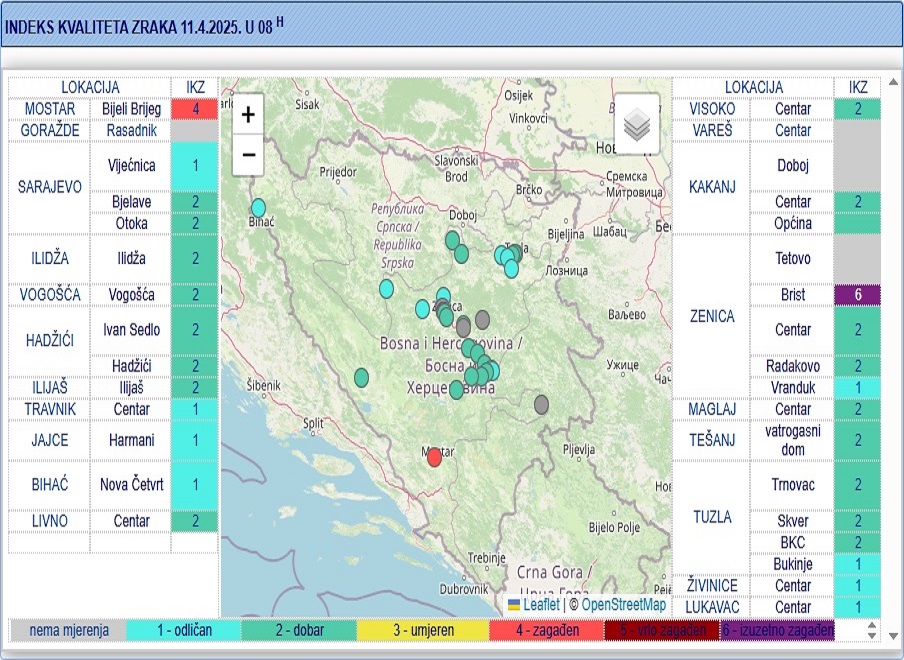This screenshot has width=904, height=660.
Task: Click the Radakovo station cell
Action: (792, 365)
